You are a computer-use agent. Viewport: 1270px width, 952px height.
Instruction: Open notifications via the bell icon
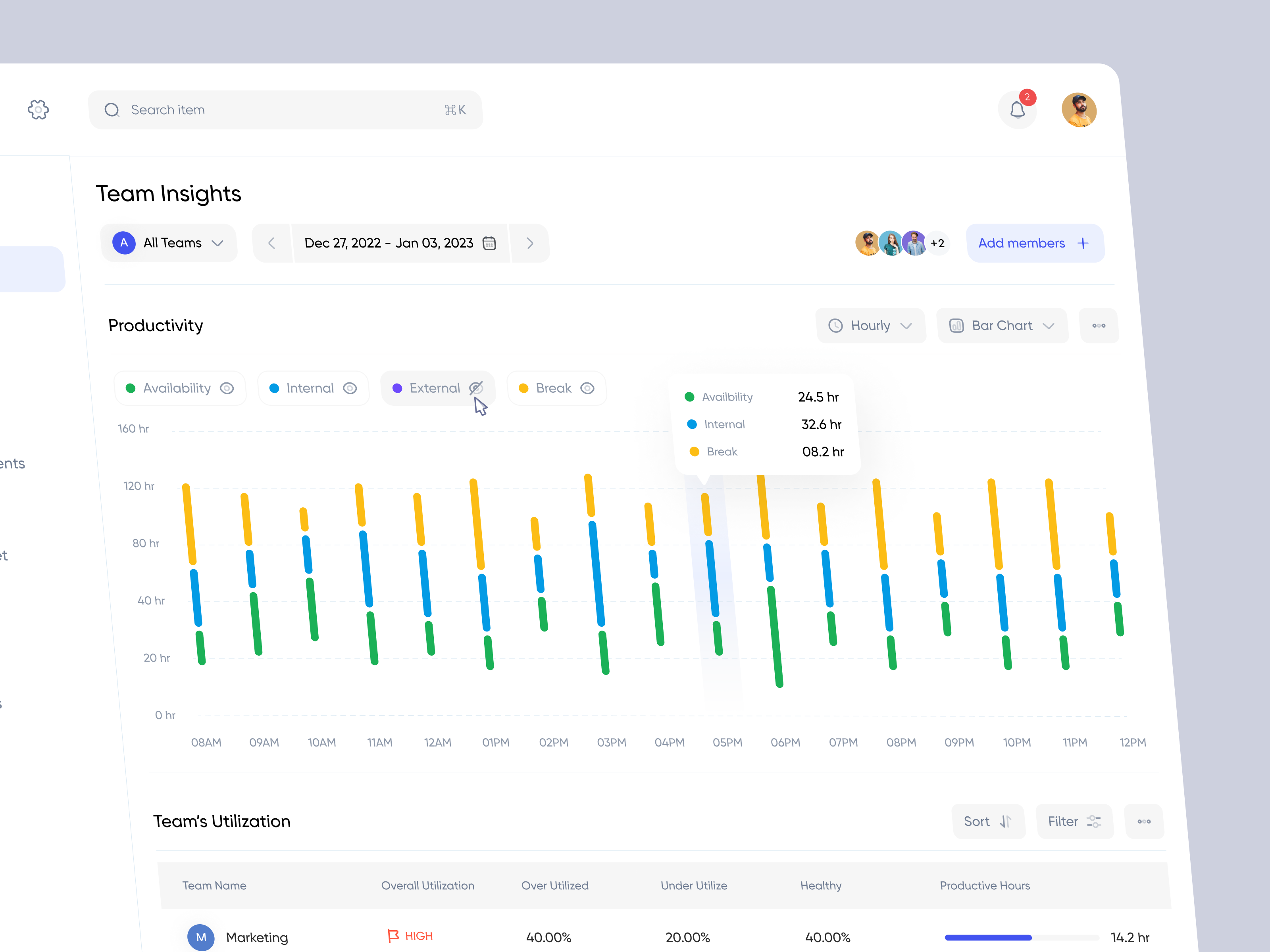coord(1017,109)
